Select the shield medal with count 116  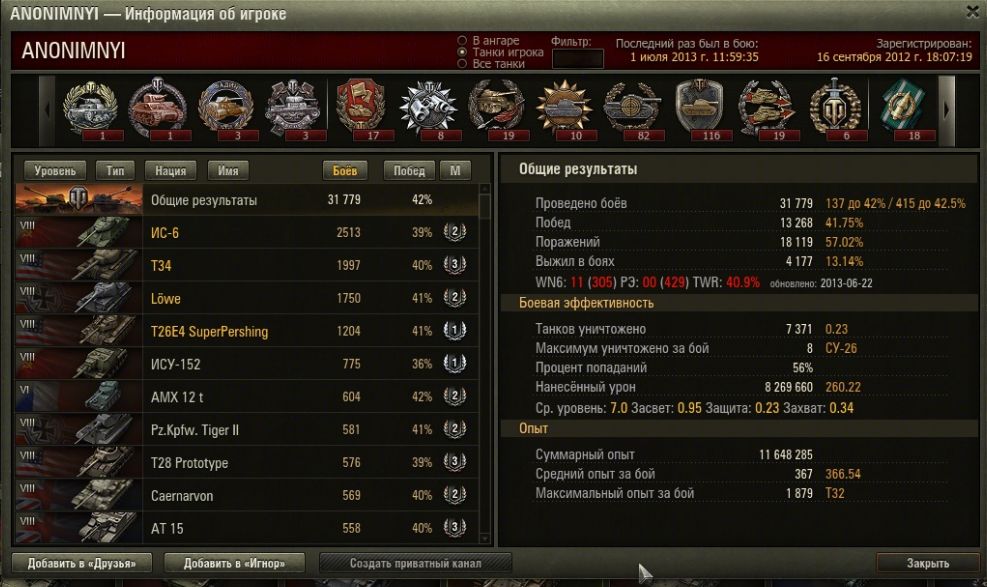pos(699,108)
